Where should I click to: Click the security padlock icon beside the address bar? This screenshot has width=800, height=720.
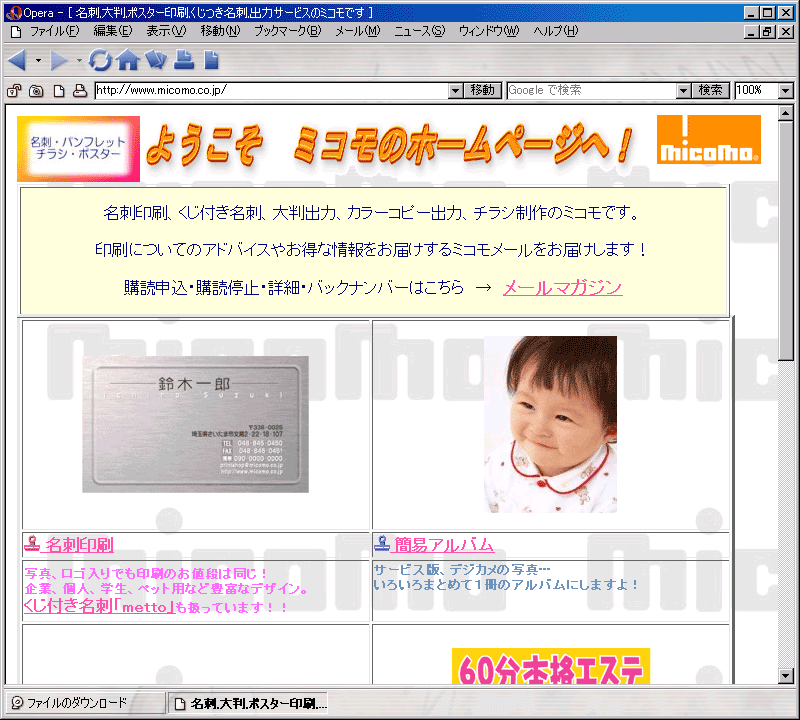click(14, 91)
